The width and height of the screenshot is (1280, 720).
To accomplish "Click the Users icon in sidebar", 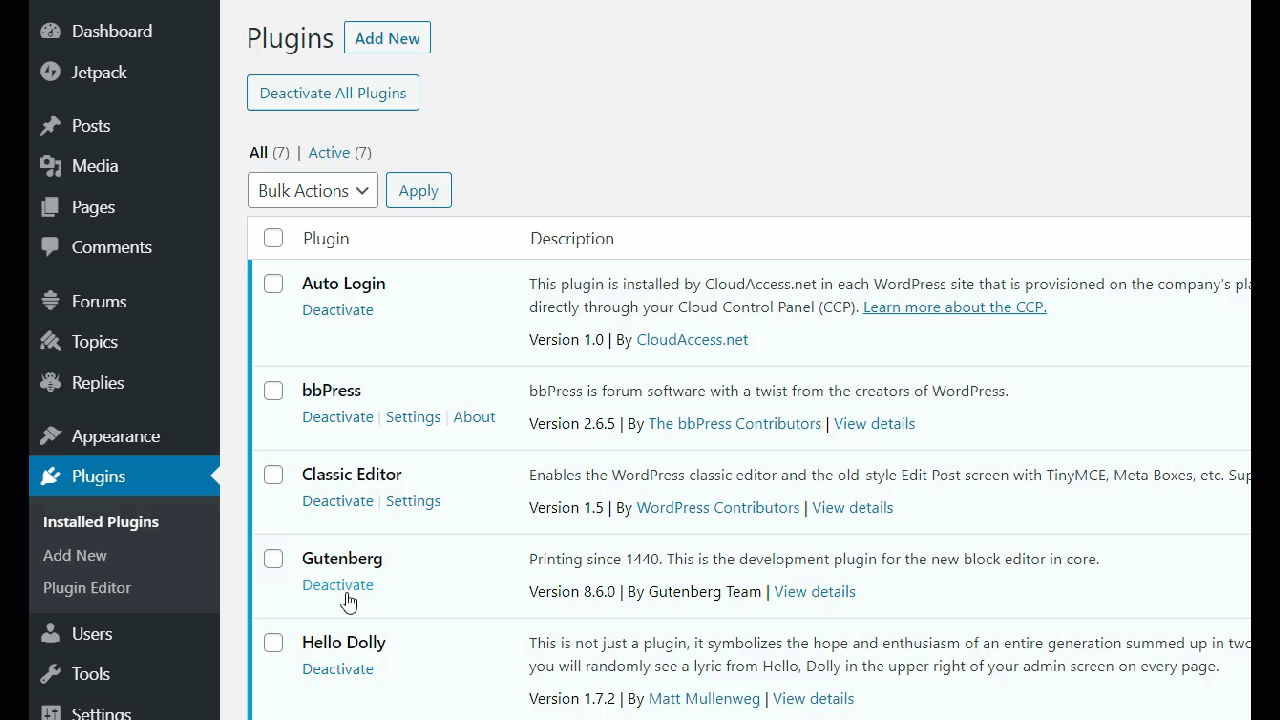I will tap(51, 634).
